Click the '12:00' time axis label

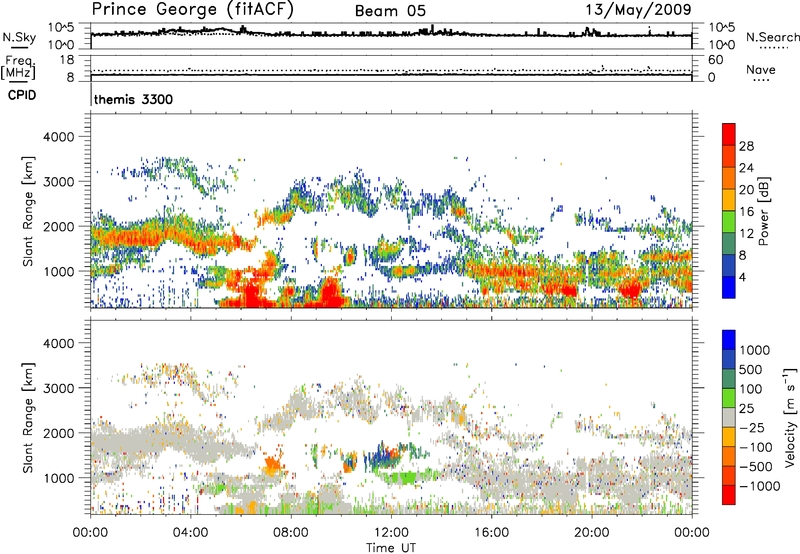pos(391,533)
